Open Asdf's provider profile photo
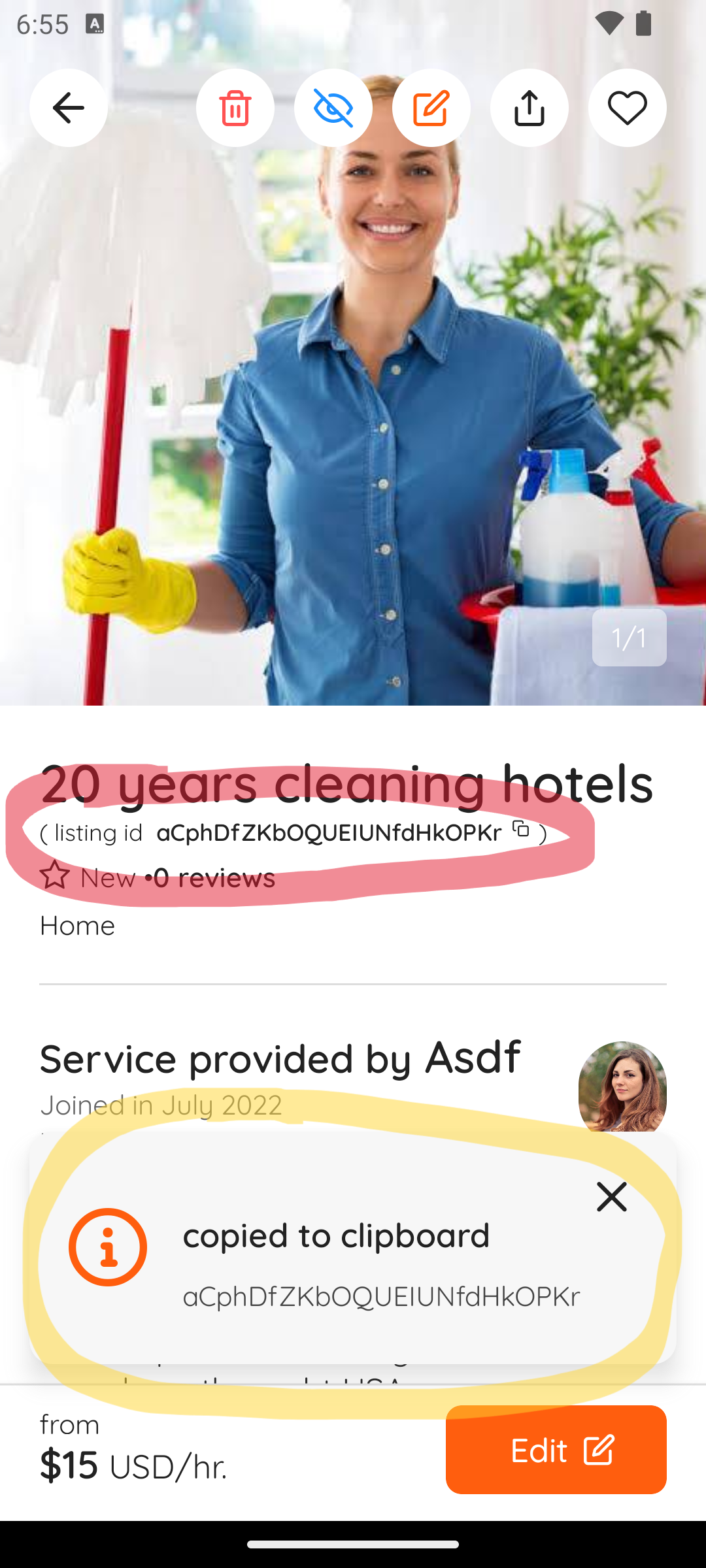This screenshot has width=706, height=1568. pos(622,1086)
